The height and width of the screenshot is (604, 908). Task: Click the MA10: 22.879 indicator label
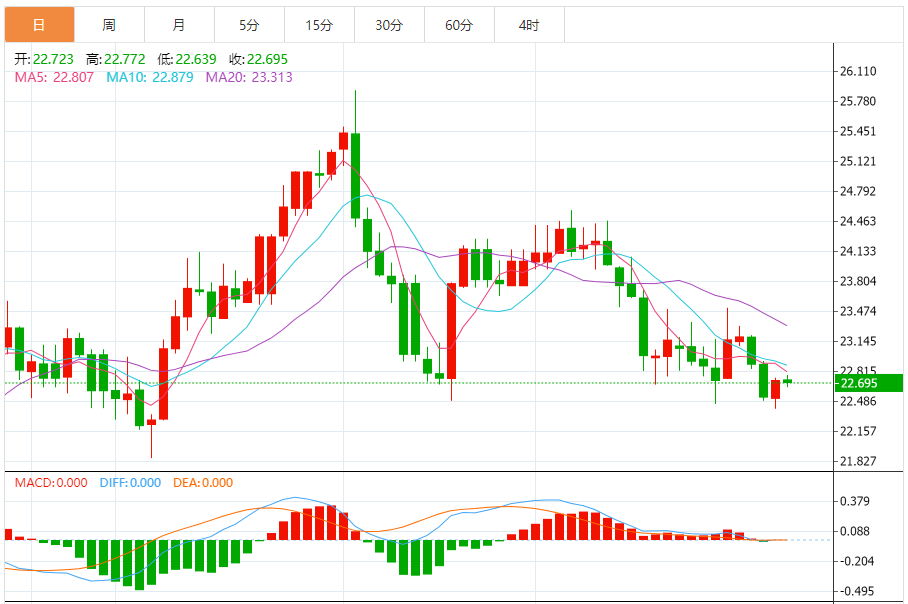149,78
